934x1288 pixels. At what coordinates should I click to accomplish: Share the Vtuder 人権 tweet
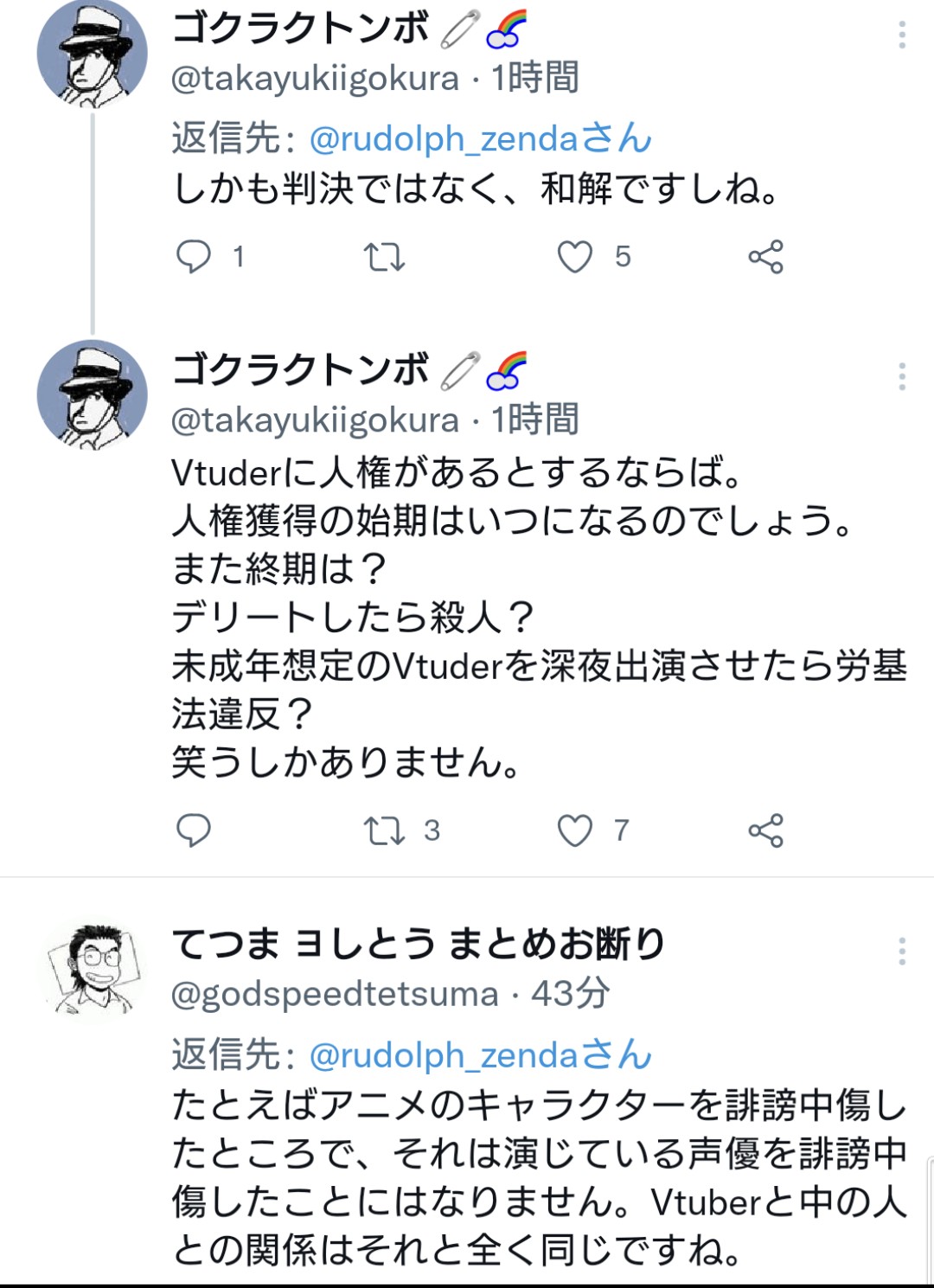[x=765, y=830]
